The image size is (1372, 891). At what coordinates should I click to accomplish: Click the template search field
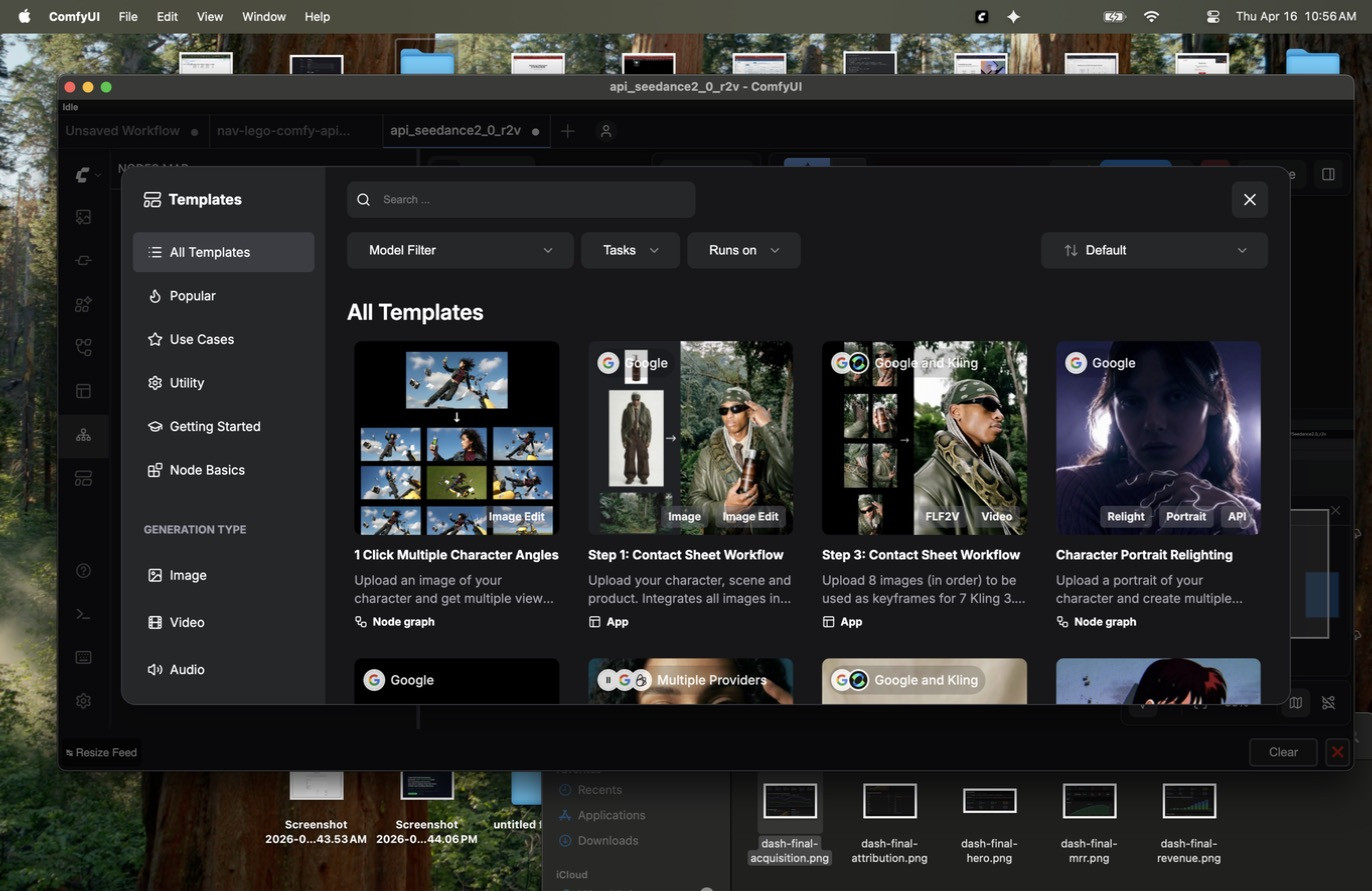pyautogui.click(x=521, y=199)
